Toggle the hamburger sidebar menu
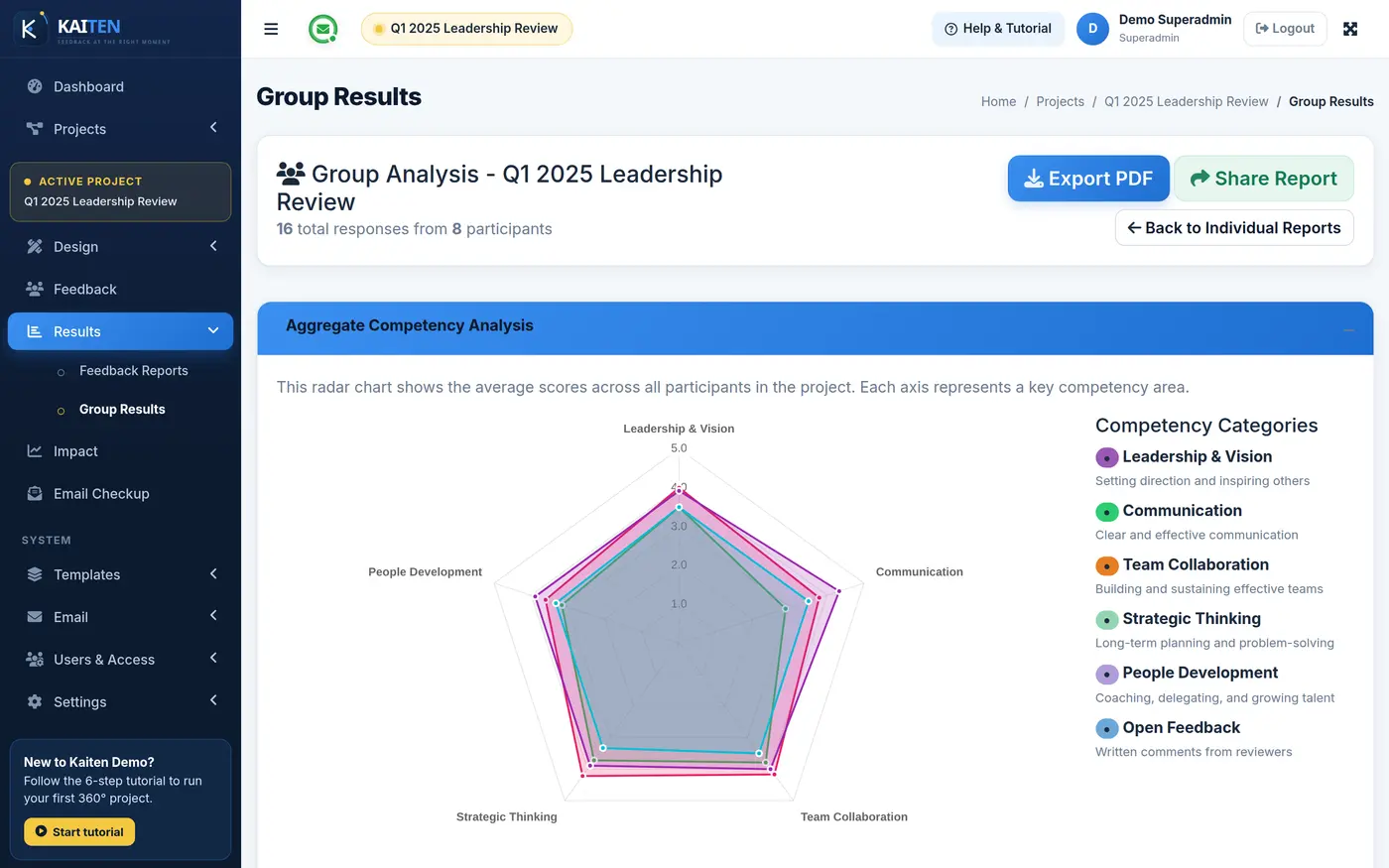The height and width of the screenshot is (868, 1389). pyautogui.click(x=271, y=29)
